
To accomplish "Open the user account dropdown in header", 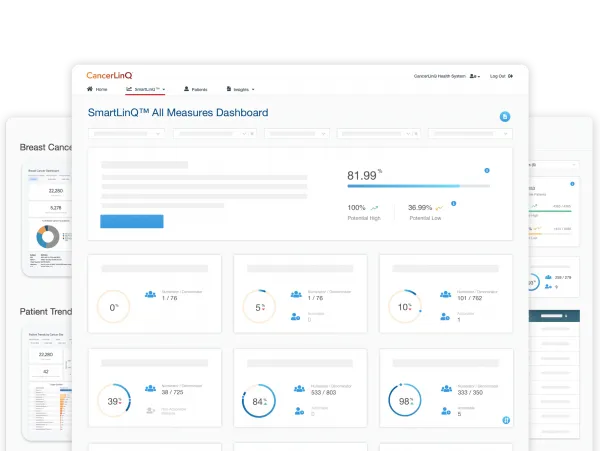I will pos(474,76).
